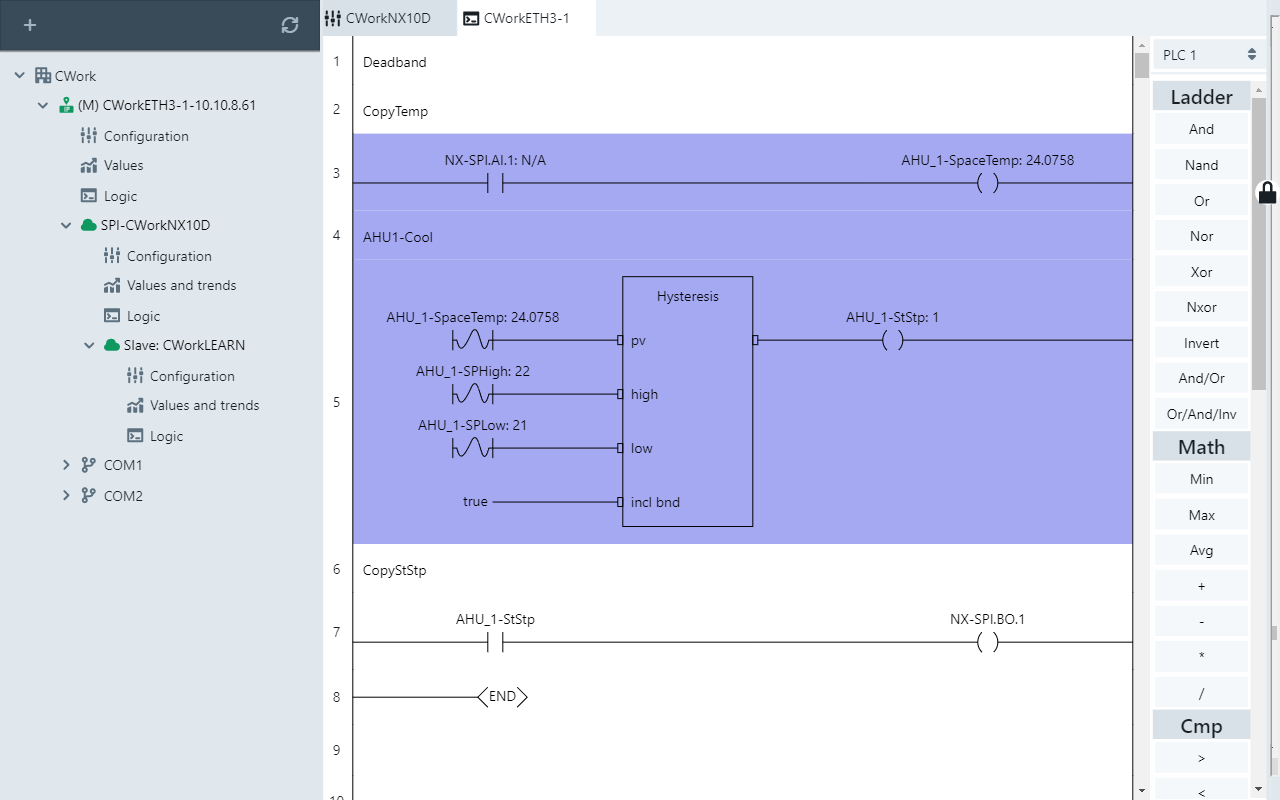This screenshot has height=800, width=1280.
Task: Collapse the Slave: CWorkLEARN node
Action: tap(89, 344)
